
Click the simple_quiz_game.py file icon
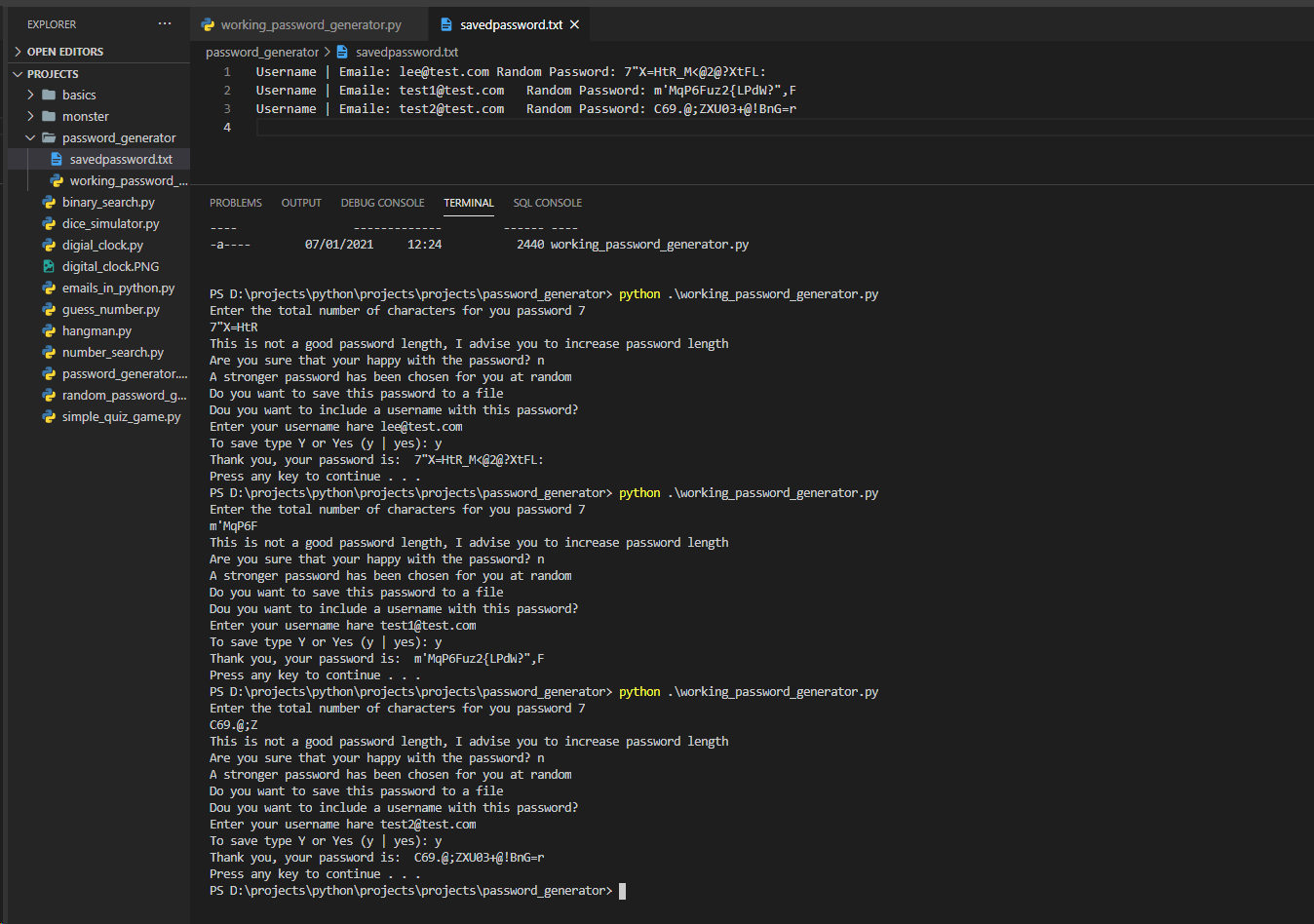(x=49, y=416)
